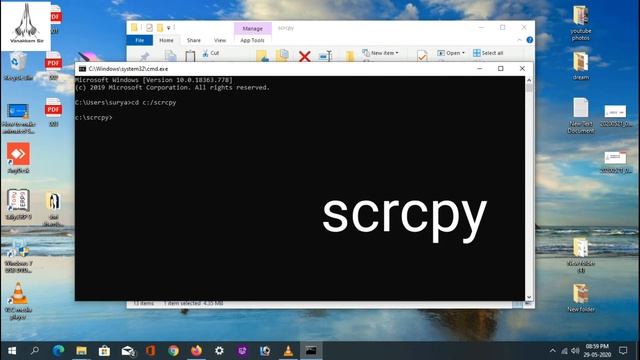Collapse the Explorer ribbon chevron
Viewport: 640px width, 360px height.
click(519, 40)
